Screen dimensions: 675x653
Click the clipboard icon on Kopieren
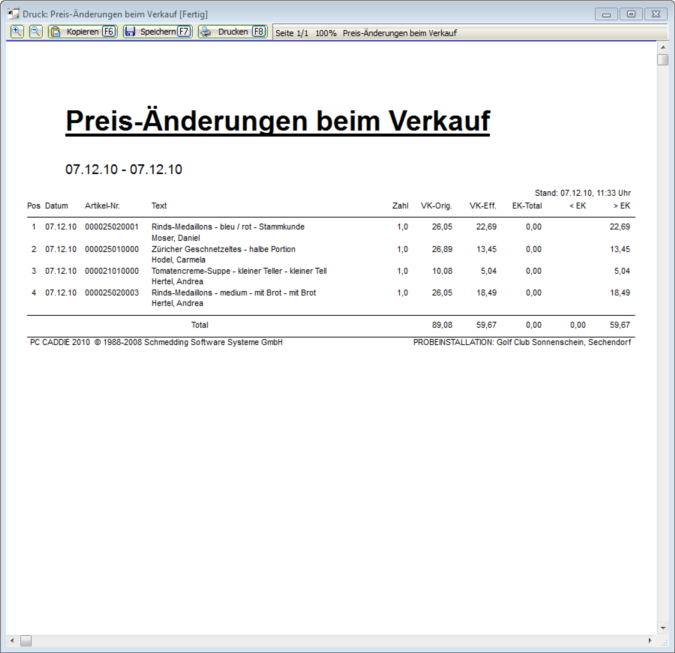pyautogui.click(x=56, y=32)
